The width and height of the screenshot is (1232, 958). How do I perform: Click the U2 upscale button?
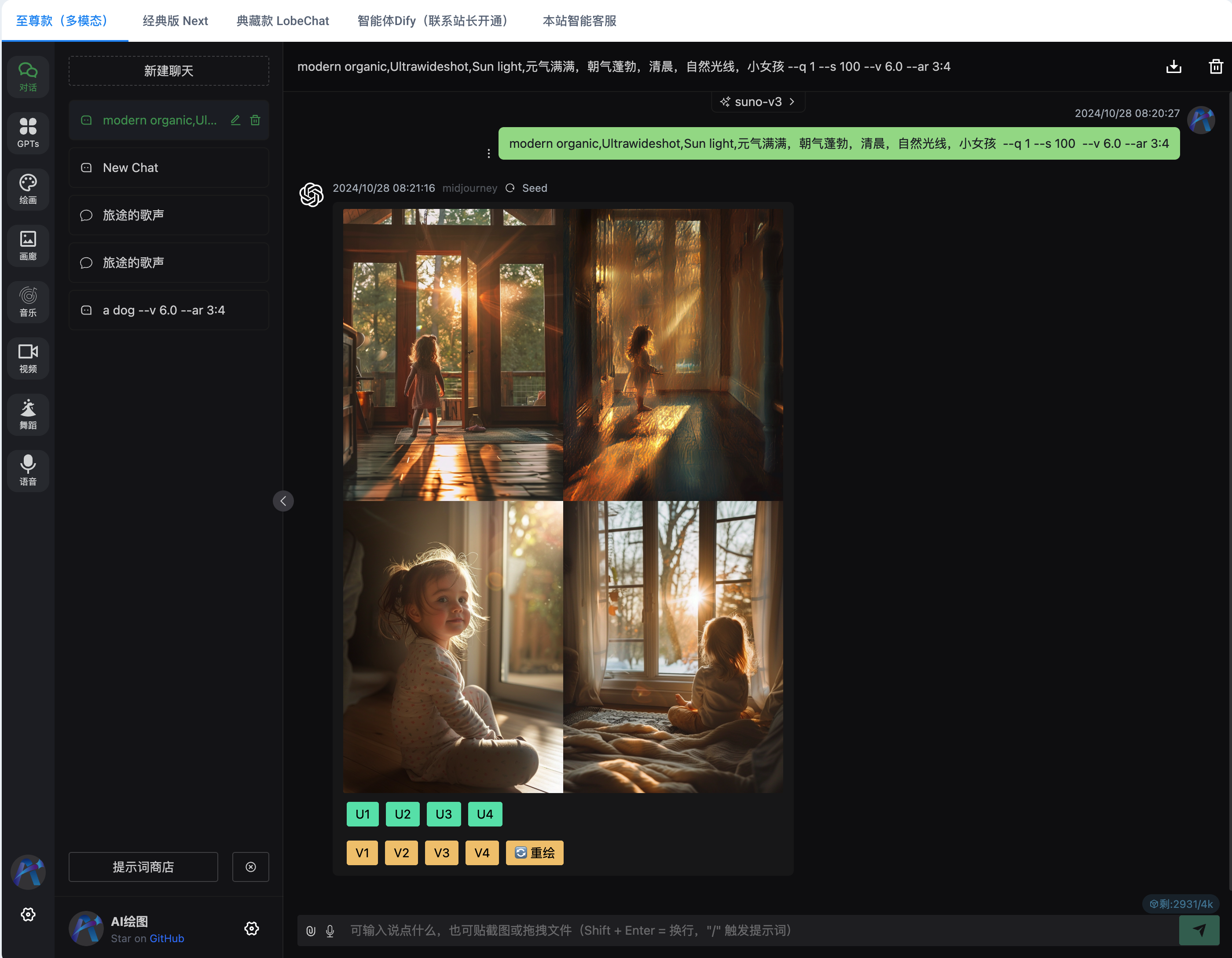coord(402,814)
